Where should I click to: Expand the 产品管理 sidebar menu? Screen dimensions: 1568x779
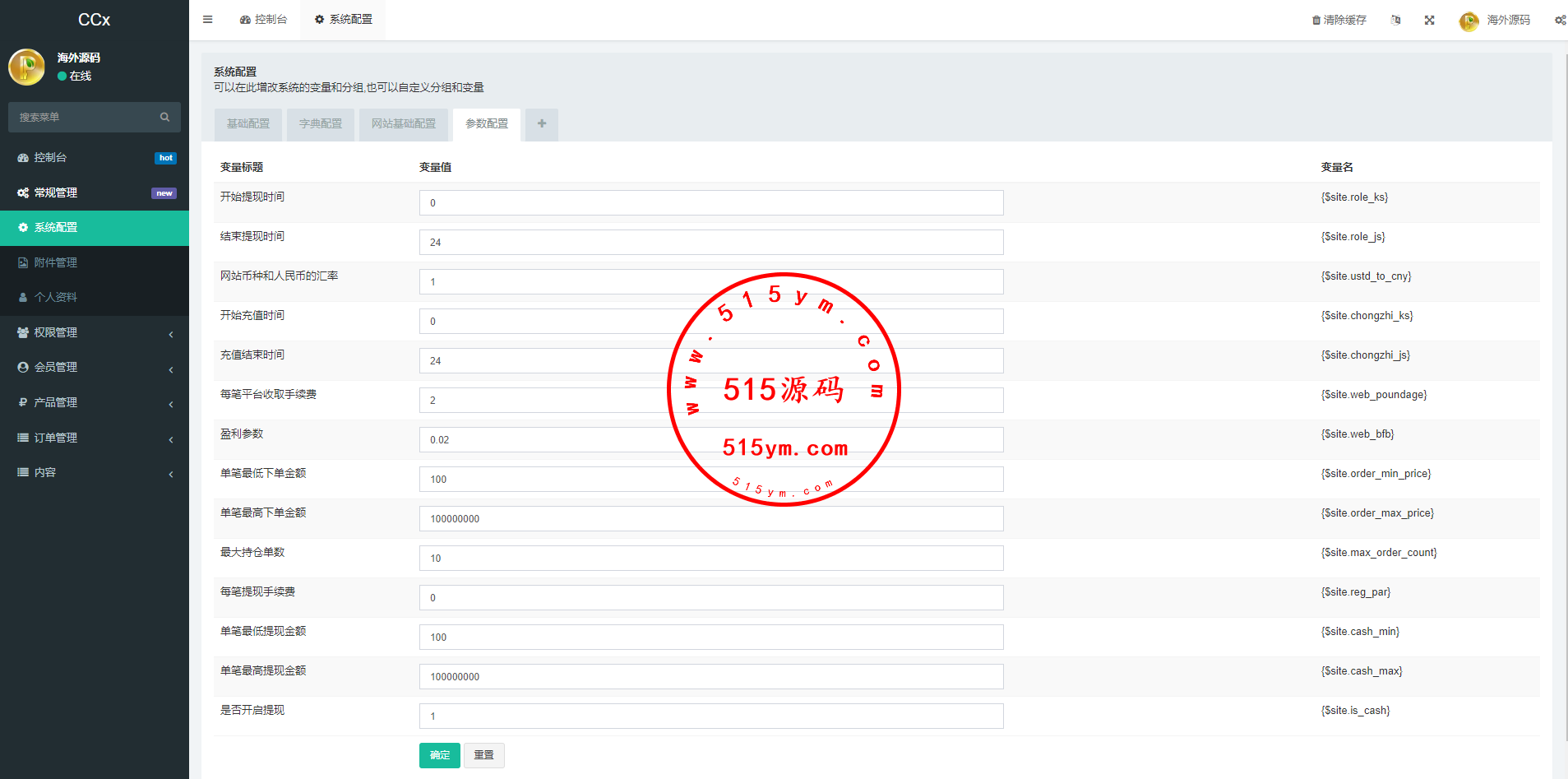click(95, 403)
